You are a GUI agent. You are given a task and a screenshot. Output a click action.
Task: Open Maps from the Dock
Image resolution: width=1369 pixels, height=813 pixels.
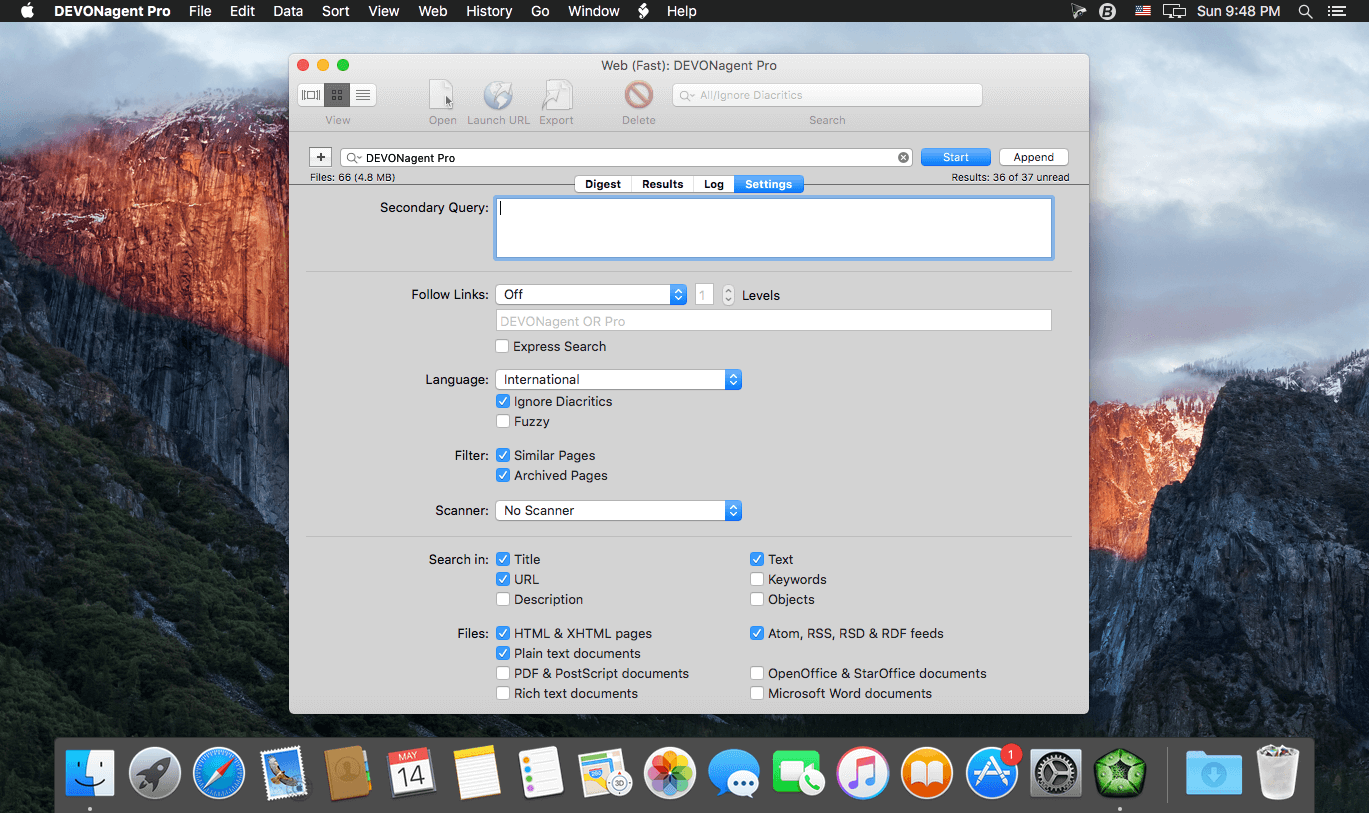click(x=605, y=773)
